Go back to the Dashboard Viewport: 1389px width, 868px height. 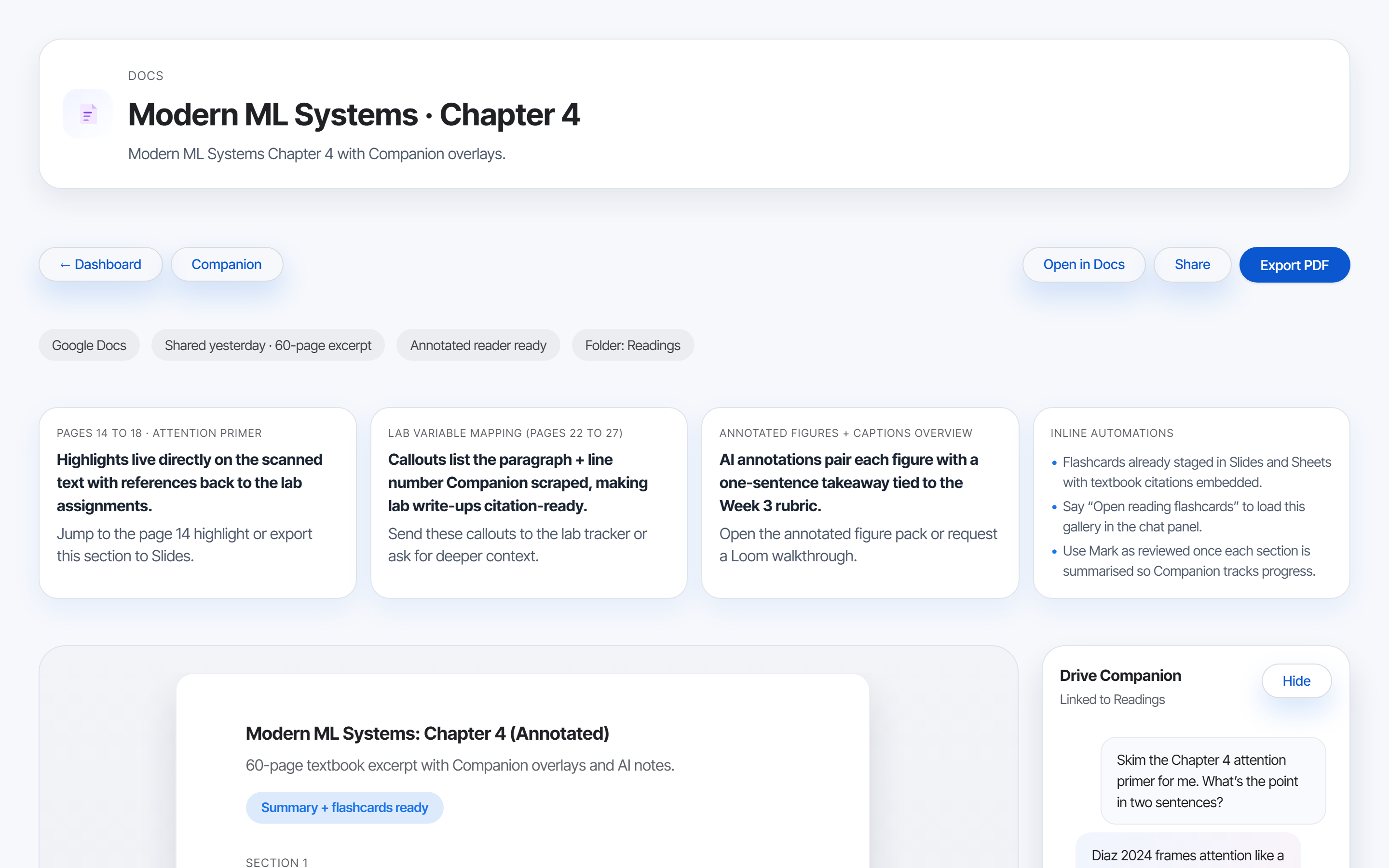click(x=100, y=264)
